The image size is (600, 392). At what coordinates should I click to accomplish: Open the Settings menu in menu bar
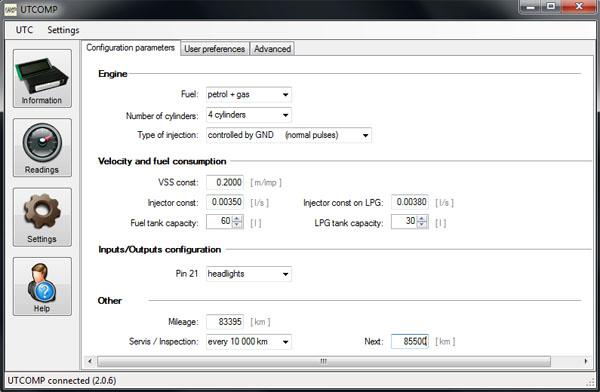point(63,30)
